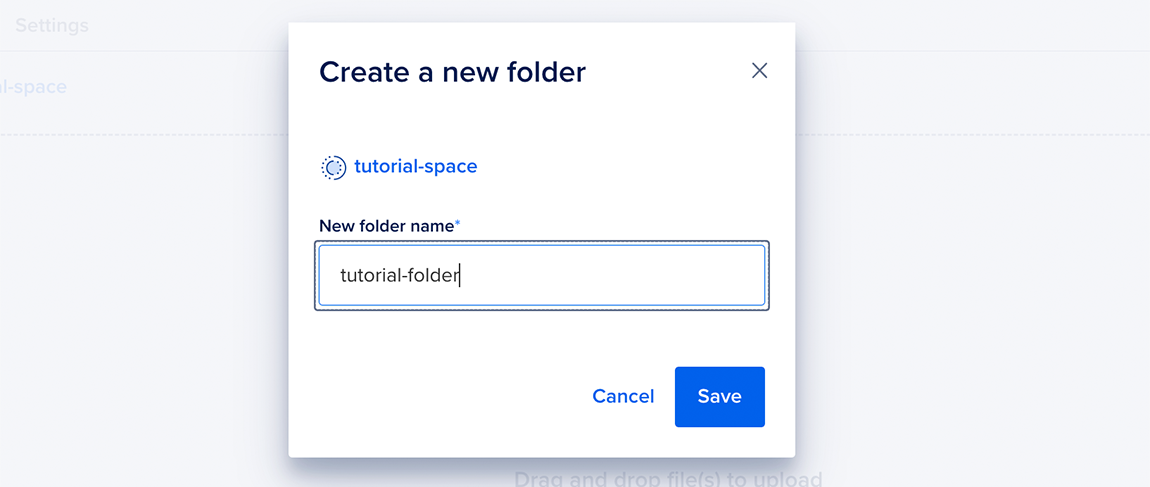Screen dimensions: 1150x487
Task: Select the Create a new folder heading
Action: [x=453, y=72]
